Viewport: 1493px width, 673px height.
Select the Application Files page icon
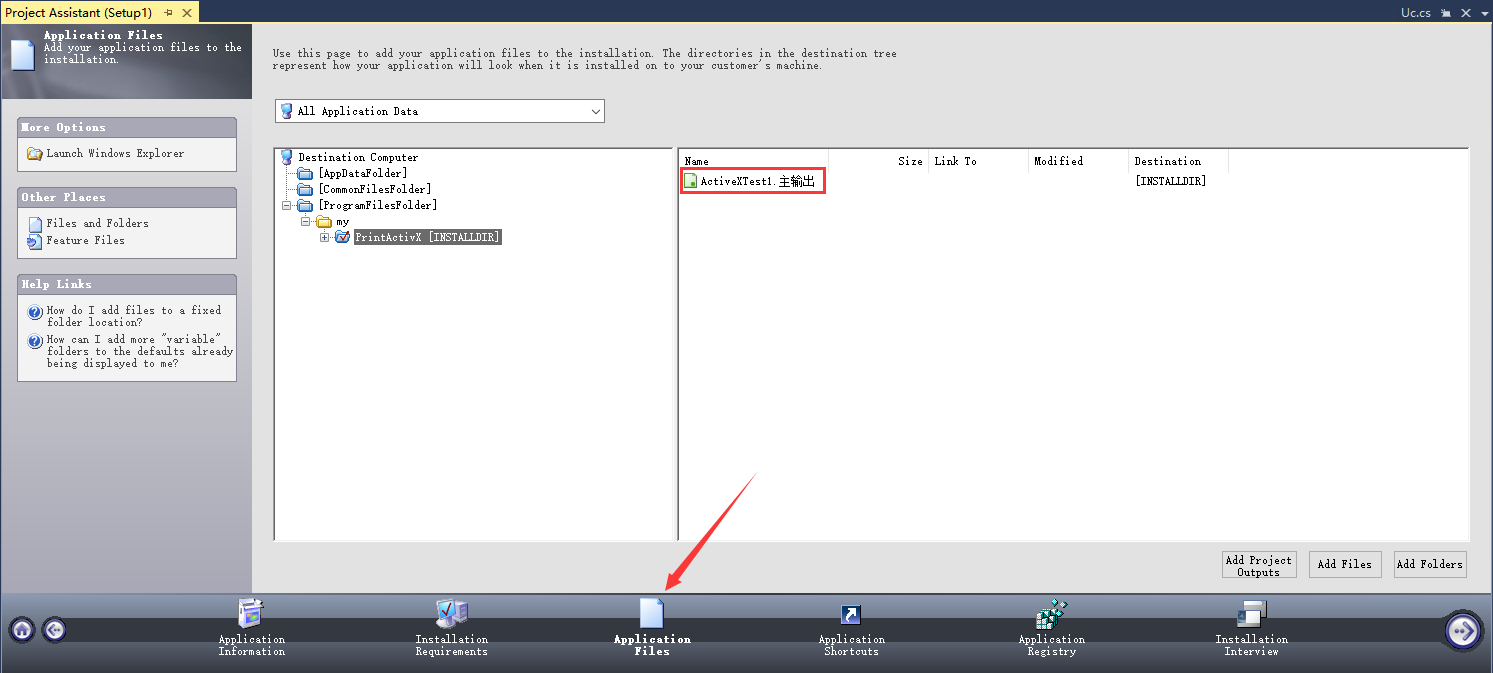[651, 613]
